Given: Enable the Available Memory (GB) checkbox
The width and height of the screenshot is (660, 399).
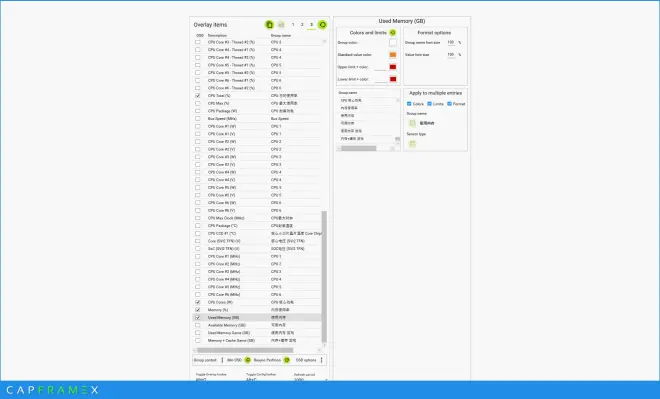Looking at the screenshot, I should 198,325.
